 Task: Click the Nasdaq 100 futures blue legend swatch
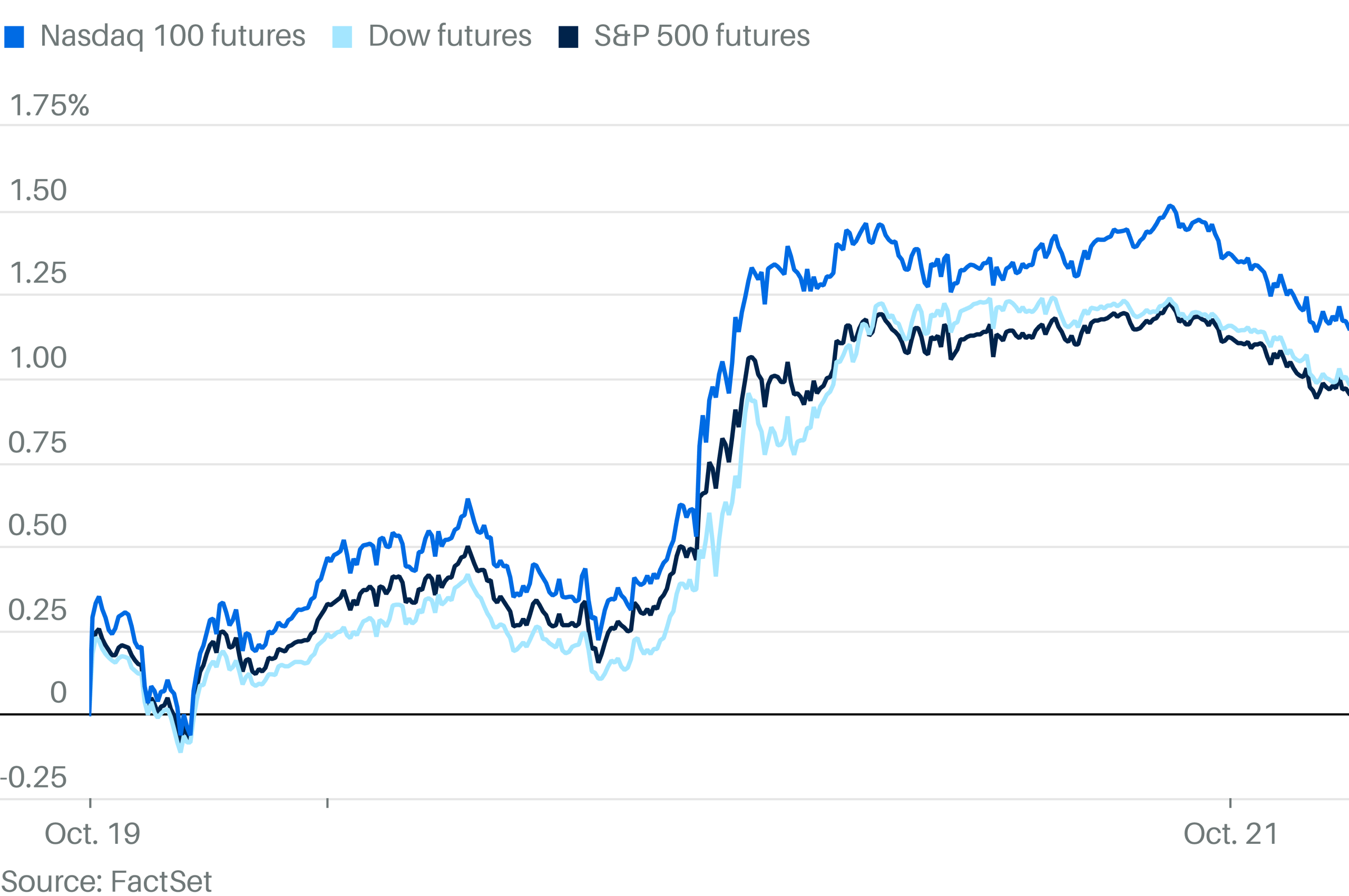[x=14, y=37]
